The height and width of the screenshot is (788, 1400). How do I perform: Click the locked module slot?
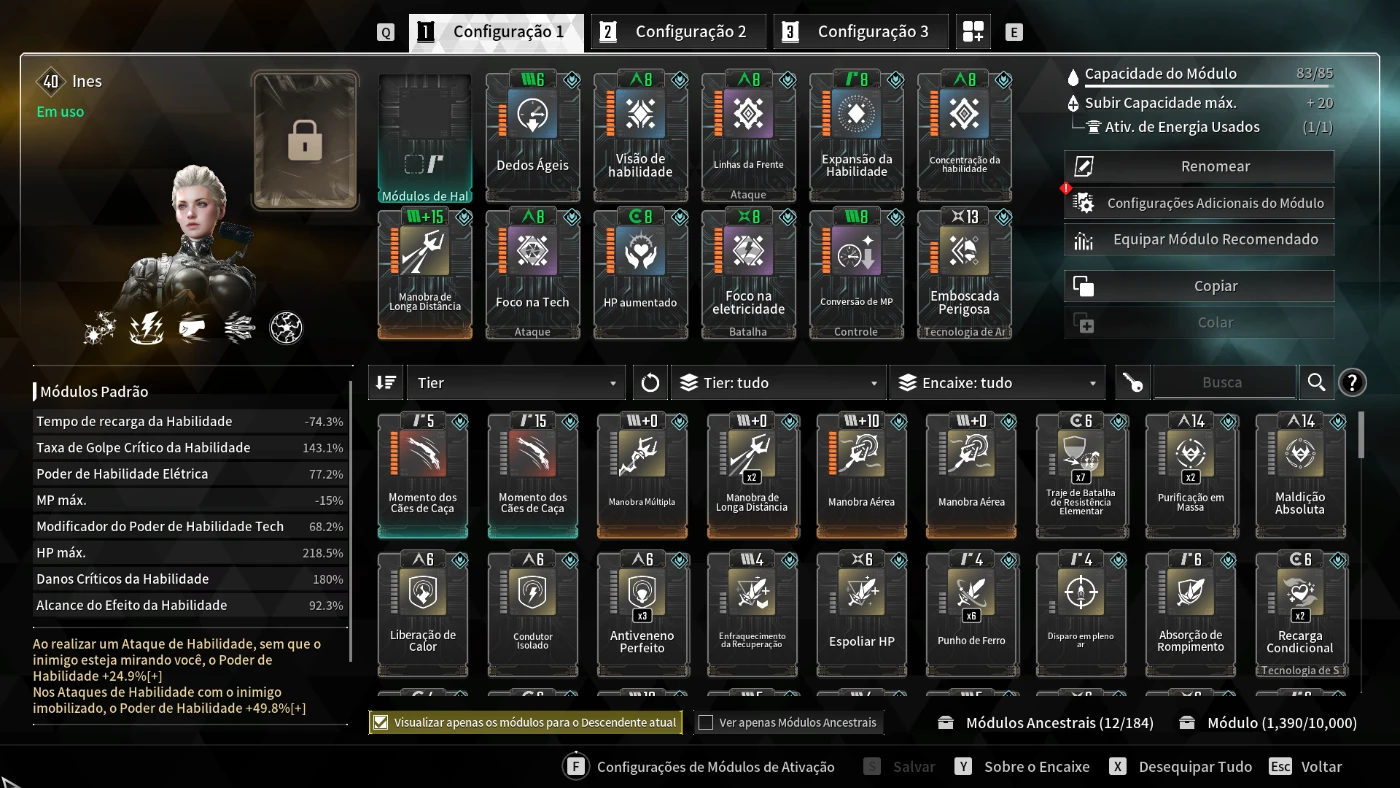(305, 140)
